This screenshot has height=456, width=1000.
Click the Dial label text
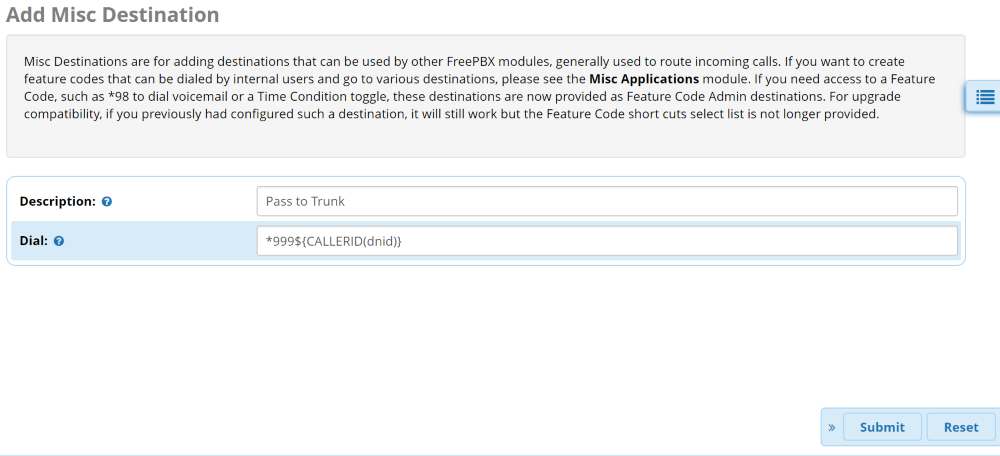click(x=33, y=241)
